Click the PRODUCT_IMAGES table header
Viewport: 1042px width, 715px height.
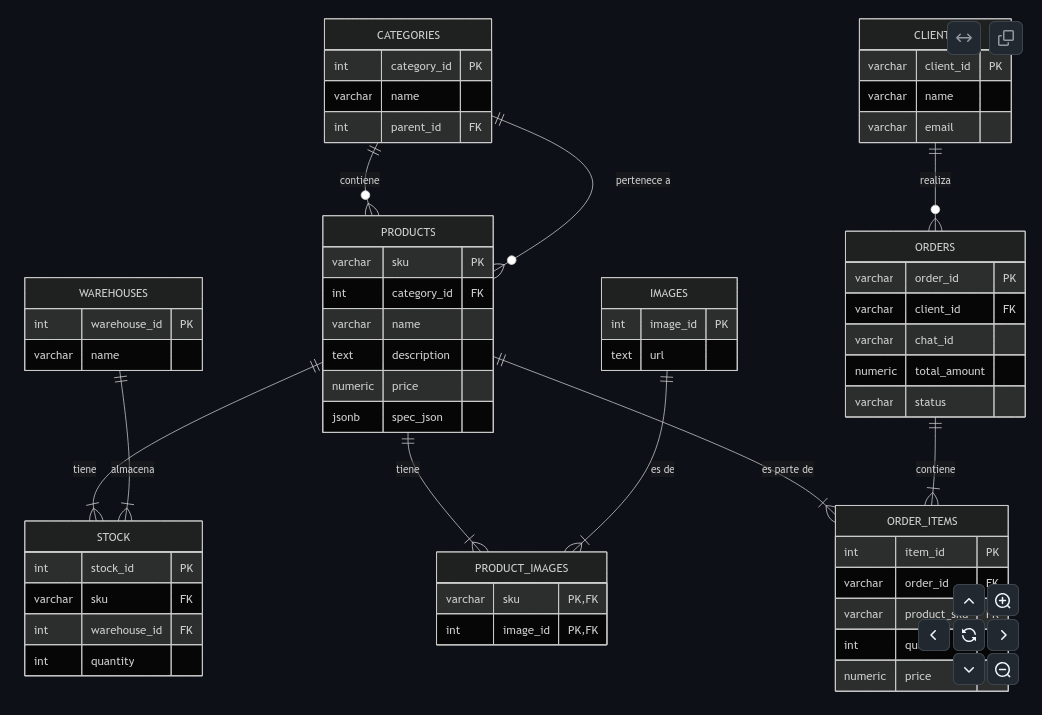522,567
